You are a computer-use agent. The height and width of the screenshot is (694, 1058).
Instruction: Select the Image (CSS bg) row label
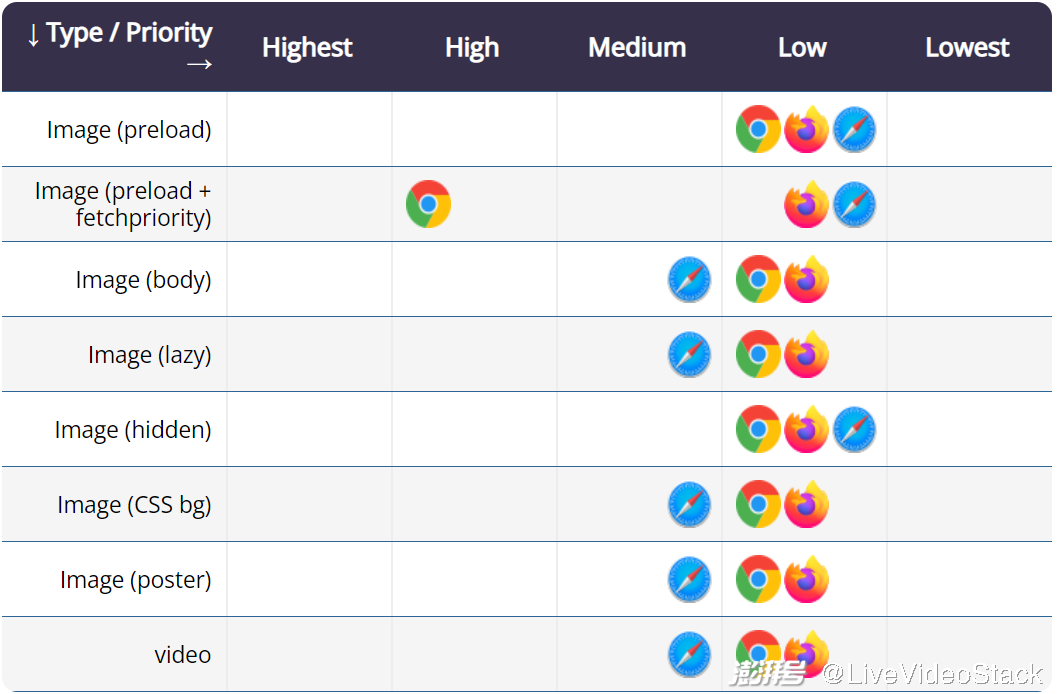point(134,505)
